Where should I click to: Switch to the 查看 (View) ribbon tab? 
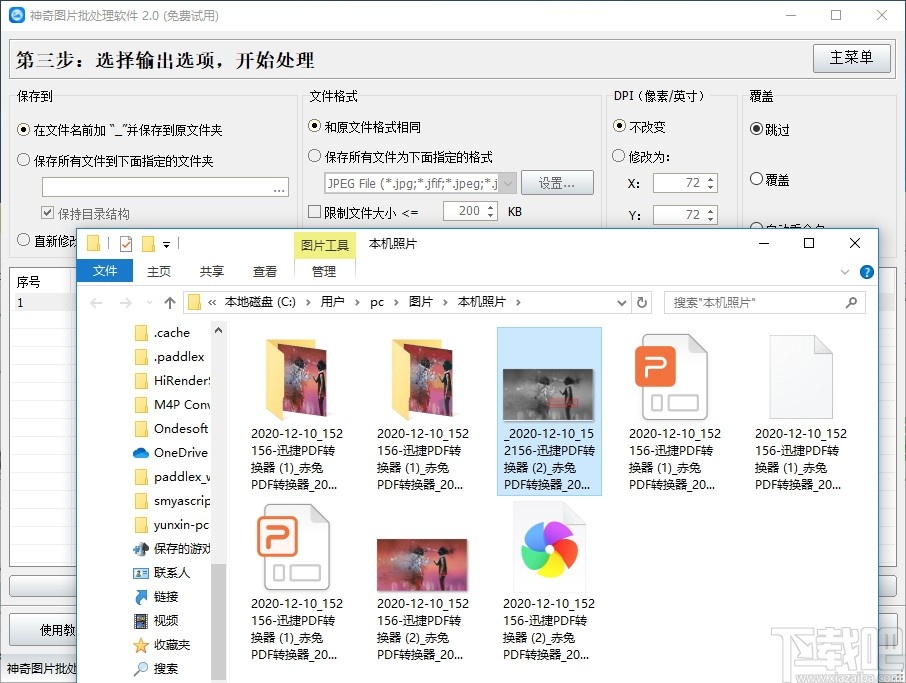pyautogui.click(x=264, y=270)
